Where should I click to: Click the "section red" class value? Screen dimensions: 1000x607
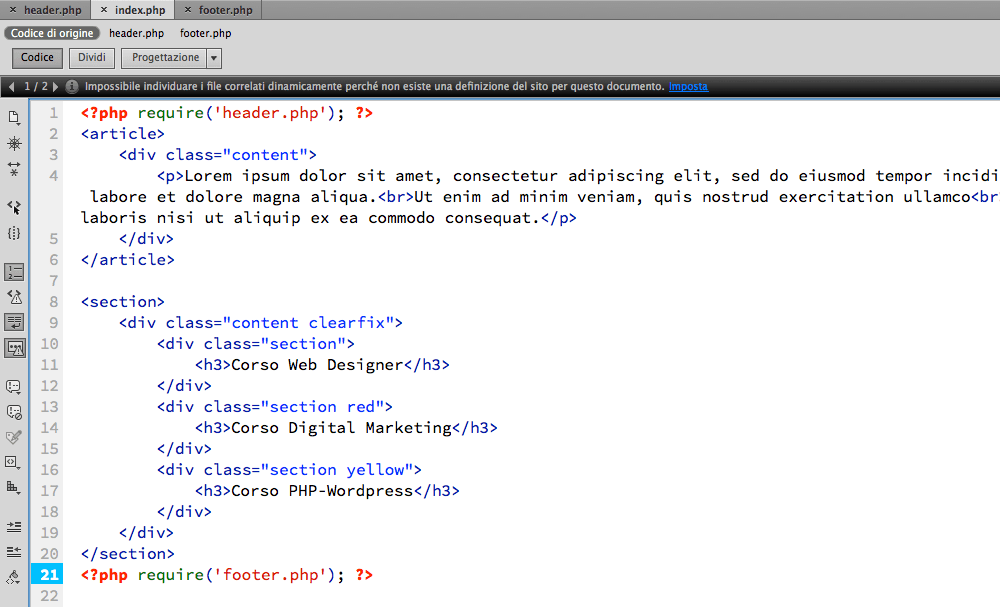pyautogui.click(x=322, y=407)
